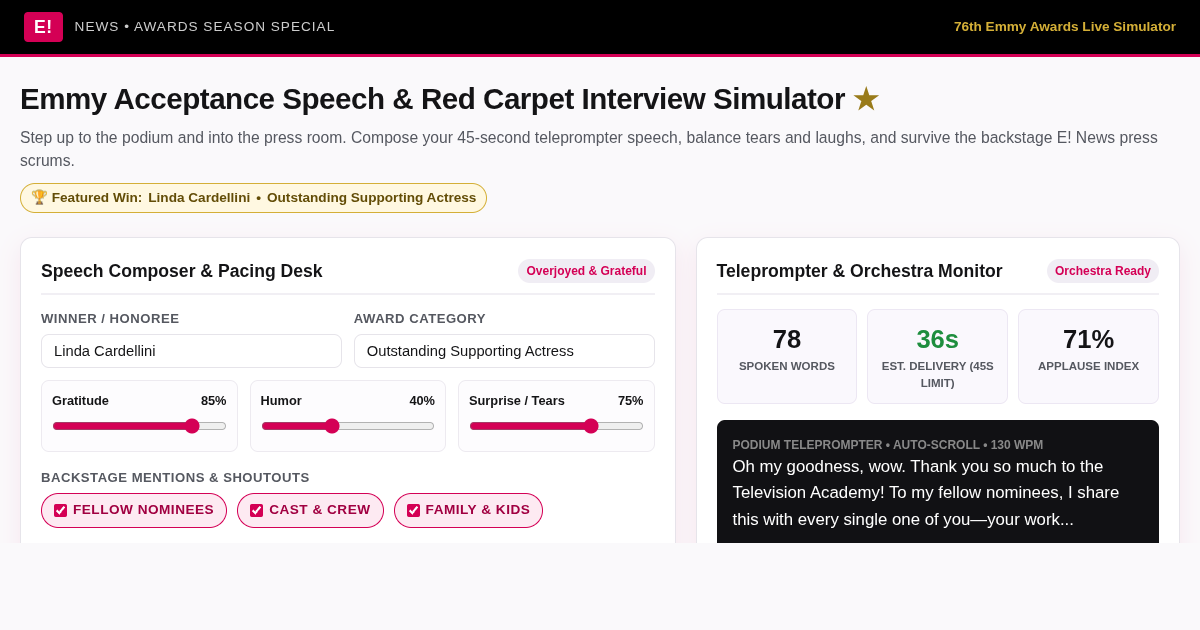Viewport: 1200px width, 630px height.
Task: Click the Podium Teleprompter auto-scroll header
Action: [x=888, y=445]
